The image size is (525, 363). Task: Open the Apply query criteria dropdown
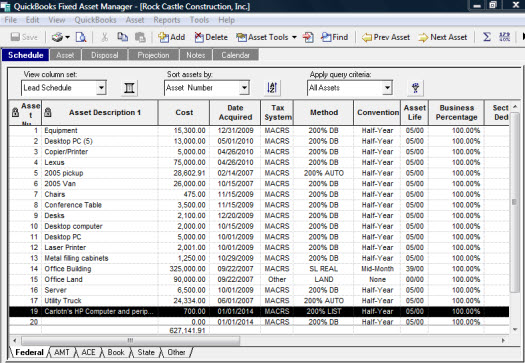point(387,88)
